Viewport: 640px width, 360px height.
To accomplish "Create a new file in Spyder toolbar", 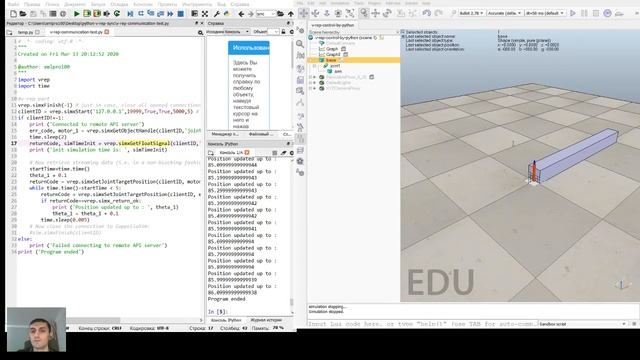I will [13, 14].
